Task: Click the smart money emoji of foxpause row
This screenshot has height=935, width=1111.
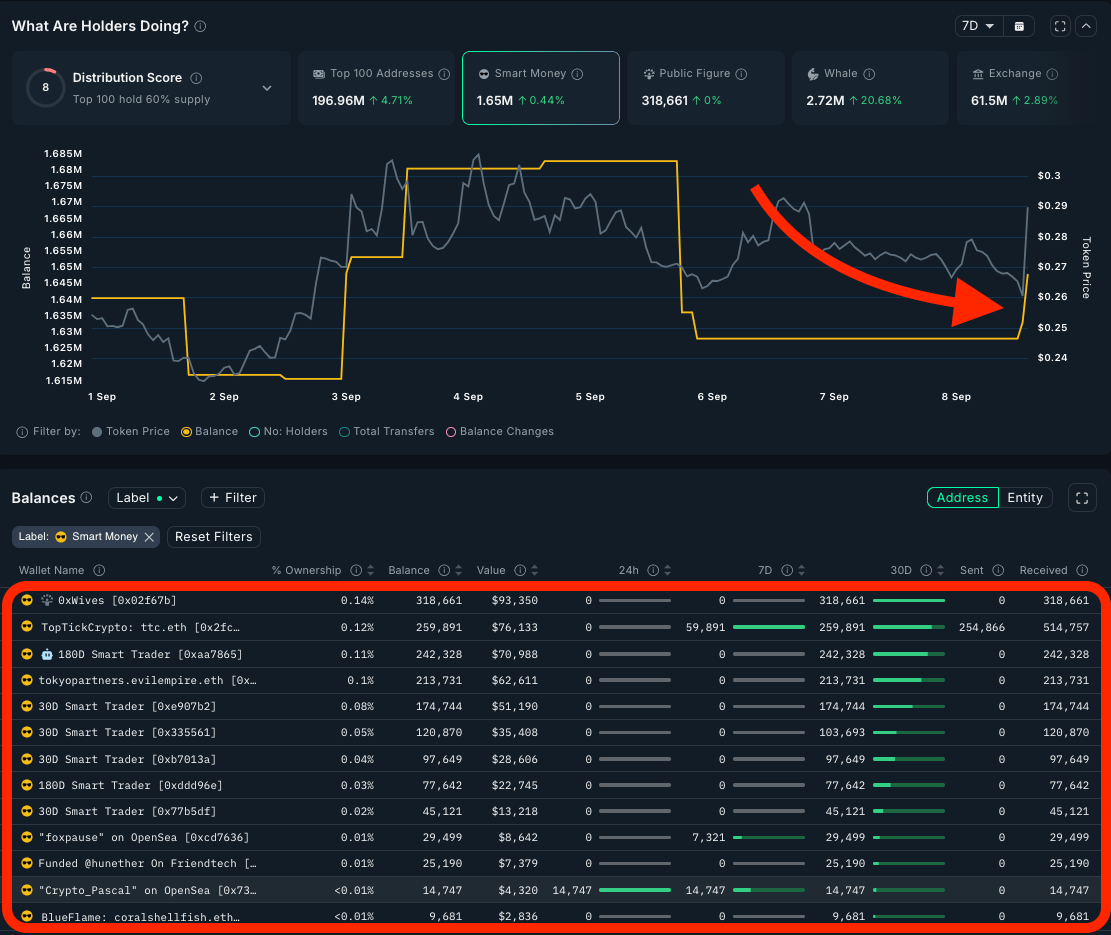Action: (x=27, y=837)
